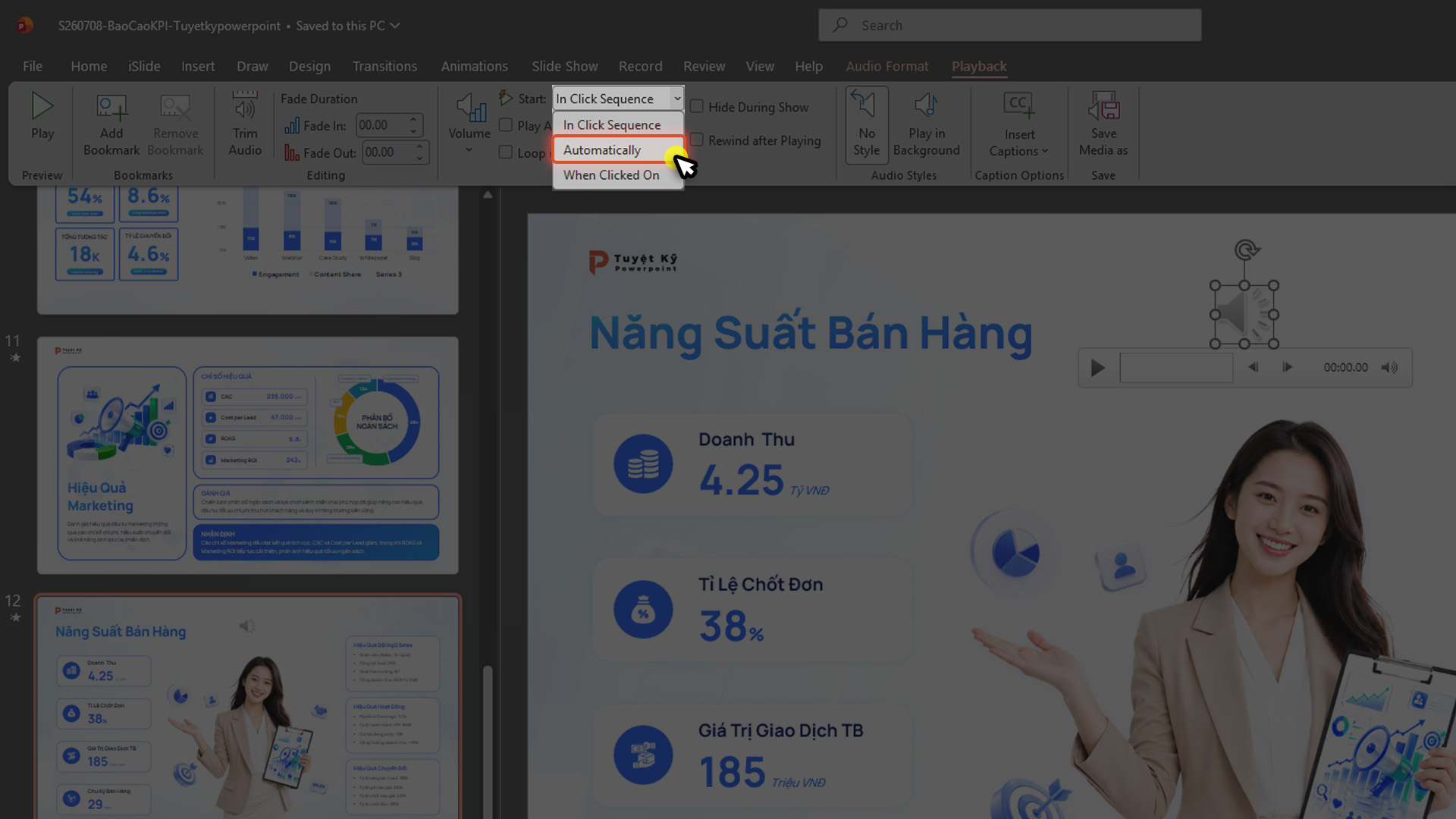The image size is (1456, 819).
Task: Click Tỉ Lệ Chốt Đơn money bag icon
Action: click(x=643, y=610)
